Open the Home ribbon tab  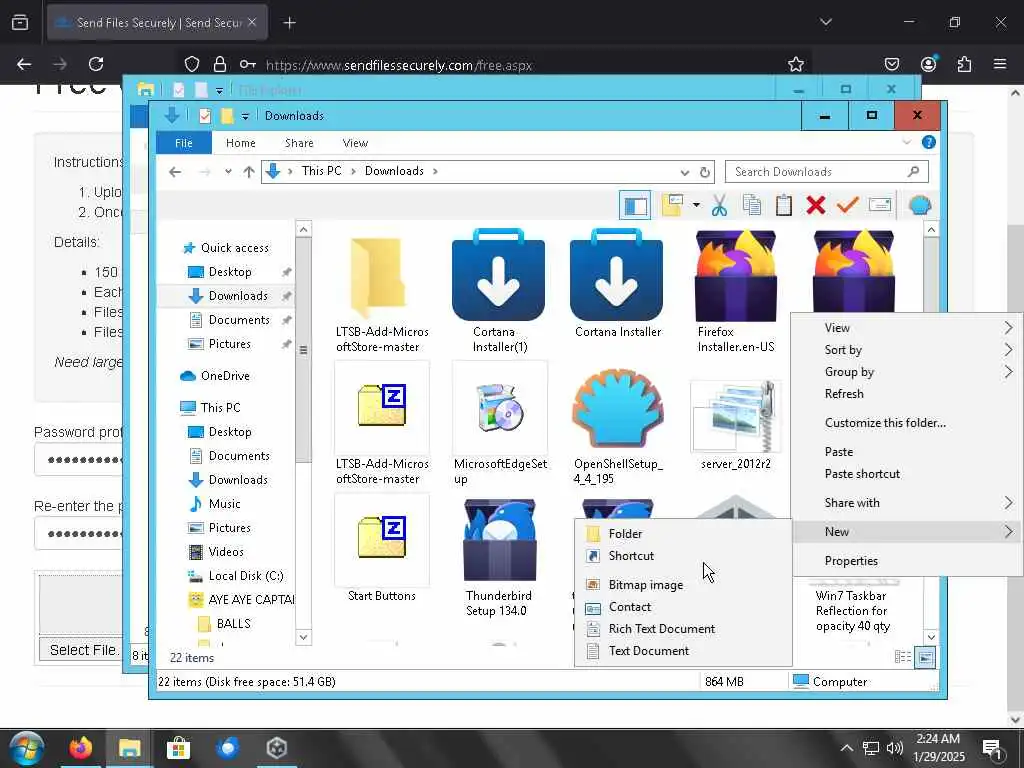[x=240, y=143]
